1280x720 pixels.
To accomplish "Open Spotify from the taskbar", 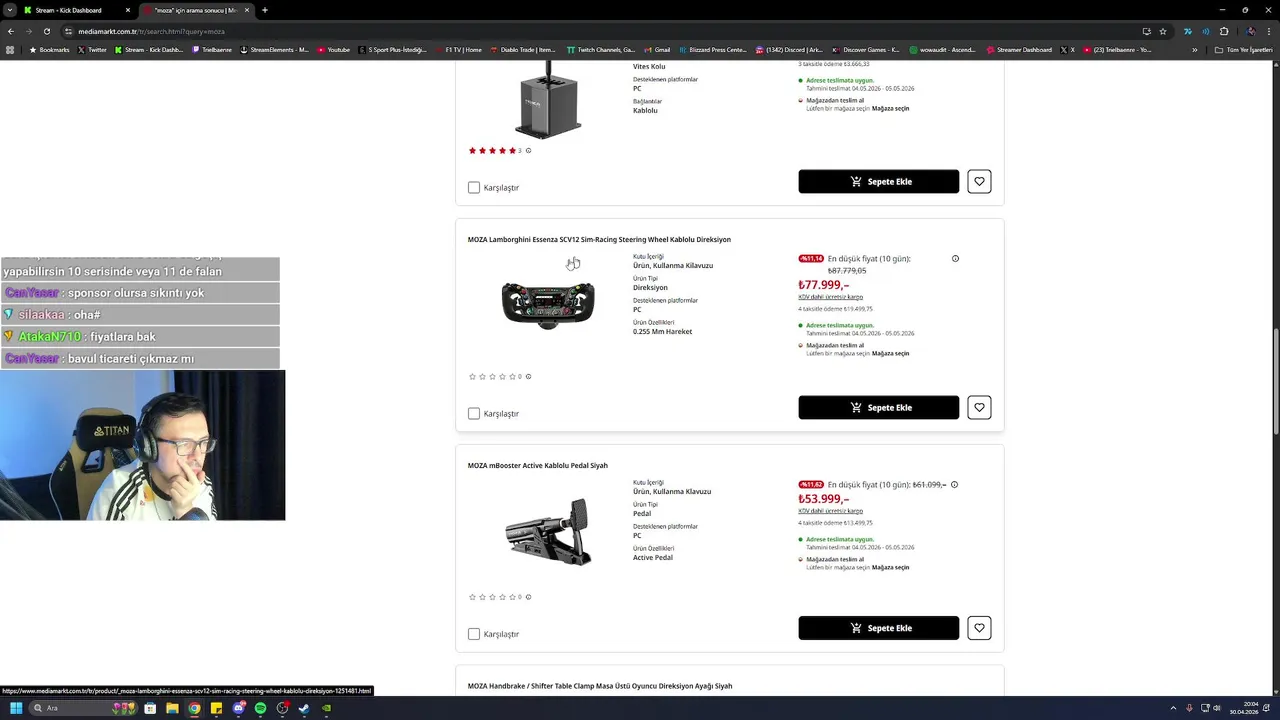I will point(260,708).
